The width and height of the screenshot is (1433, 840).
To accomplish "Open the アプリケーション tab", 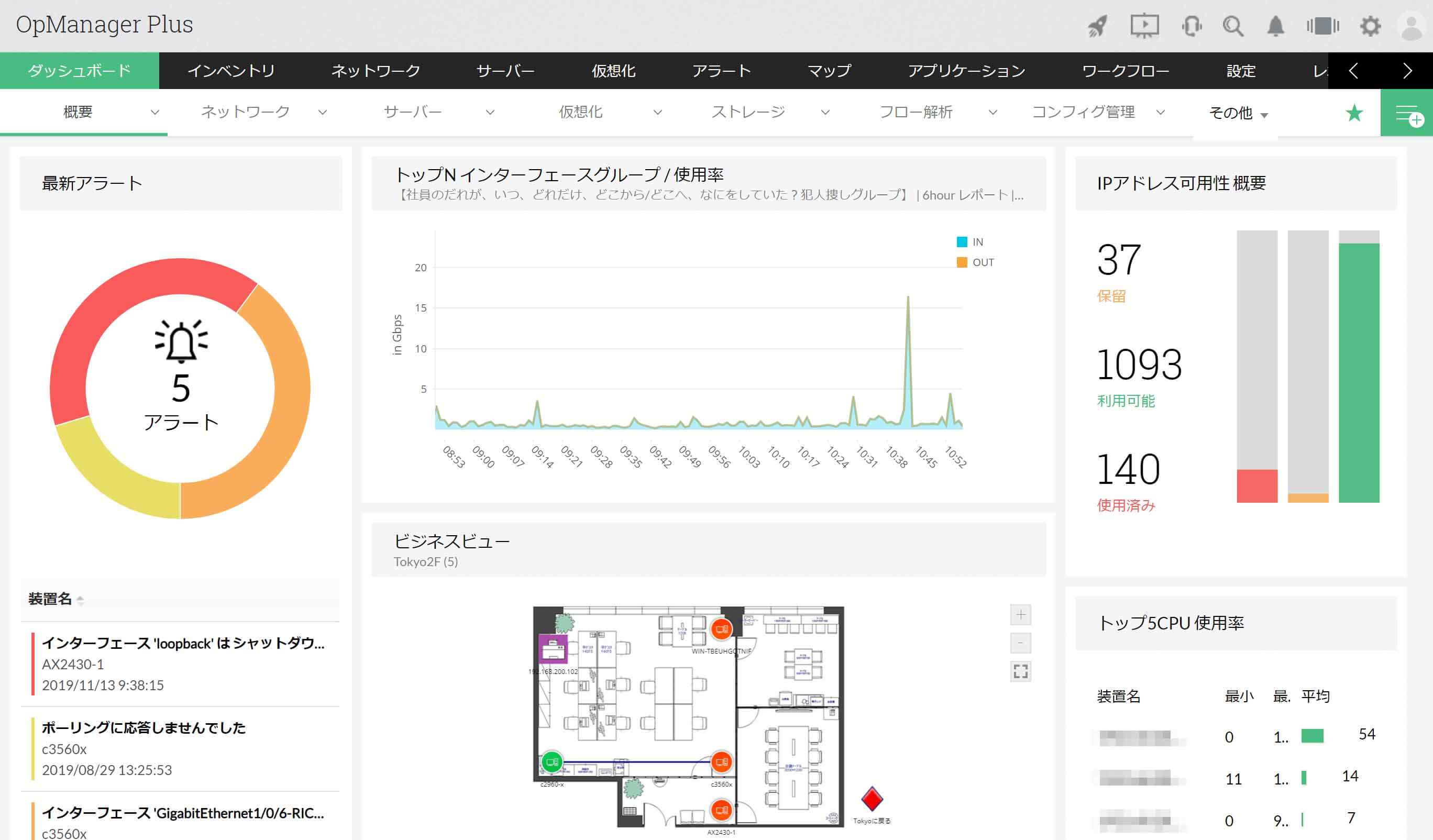I will click(966, 71).
